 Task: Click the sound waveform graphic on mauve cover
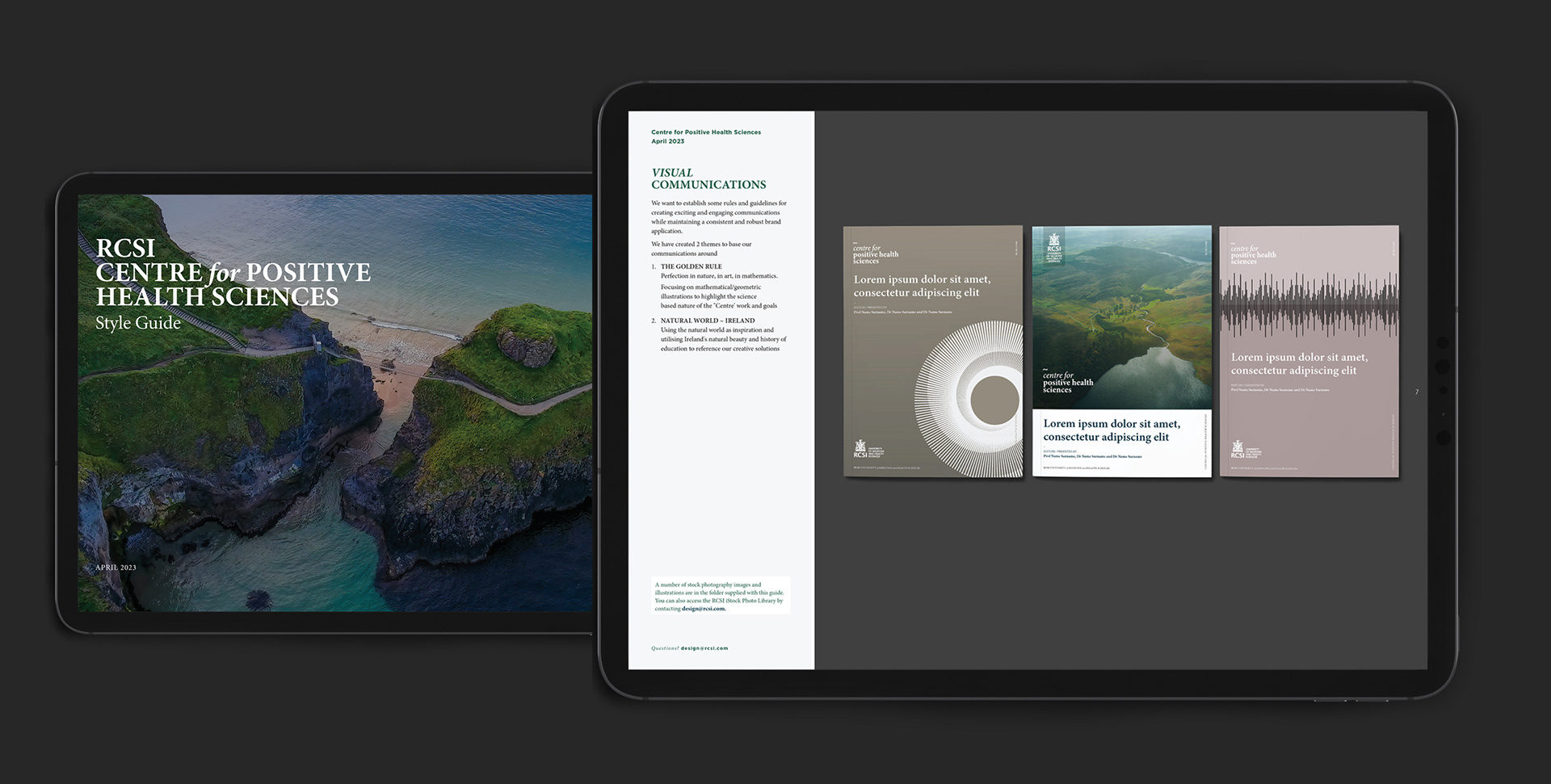tap(1309, 305)
